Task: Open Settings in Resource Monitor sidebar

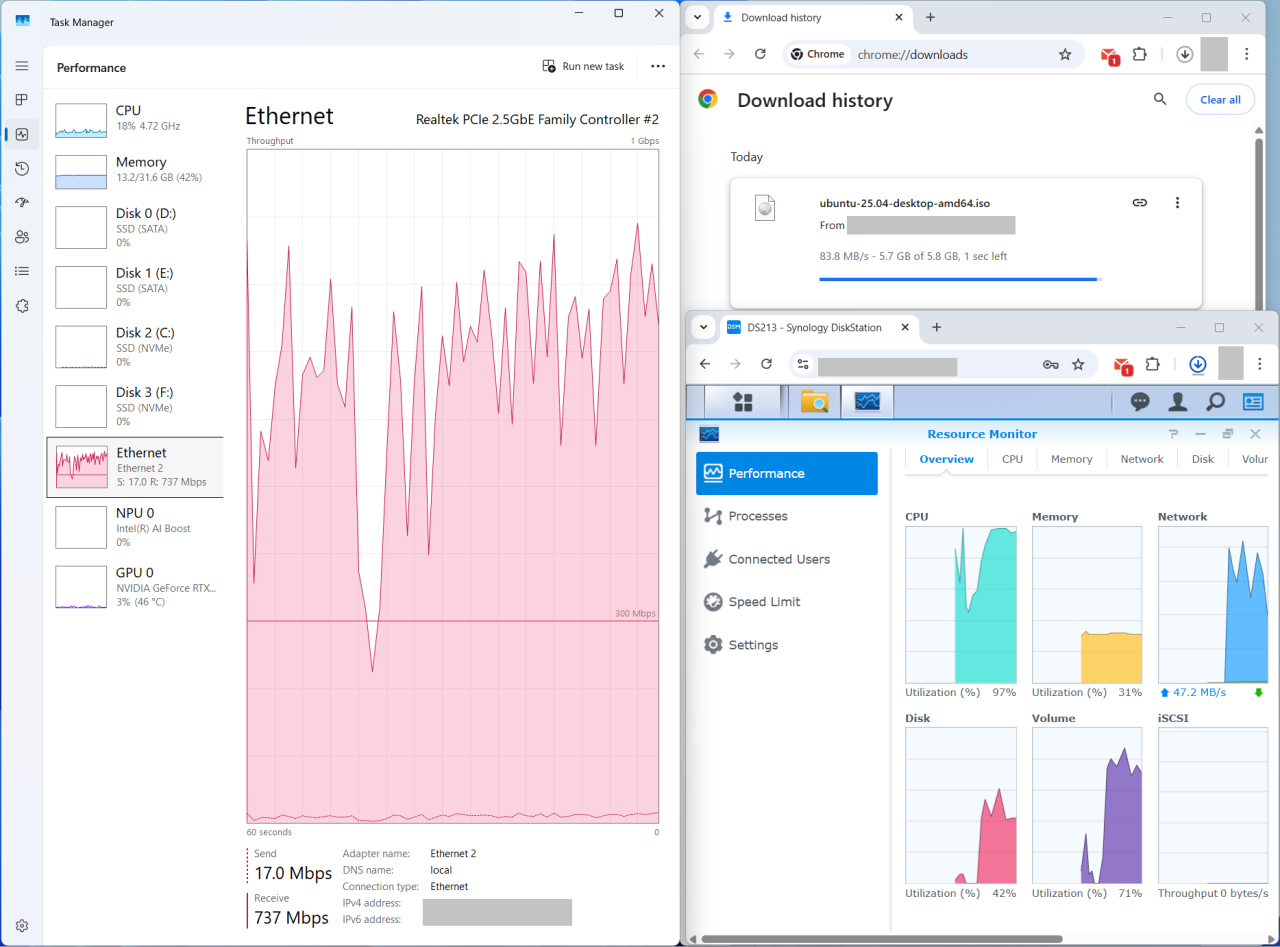Action: (787, 645)
